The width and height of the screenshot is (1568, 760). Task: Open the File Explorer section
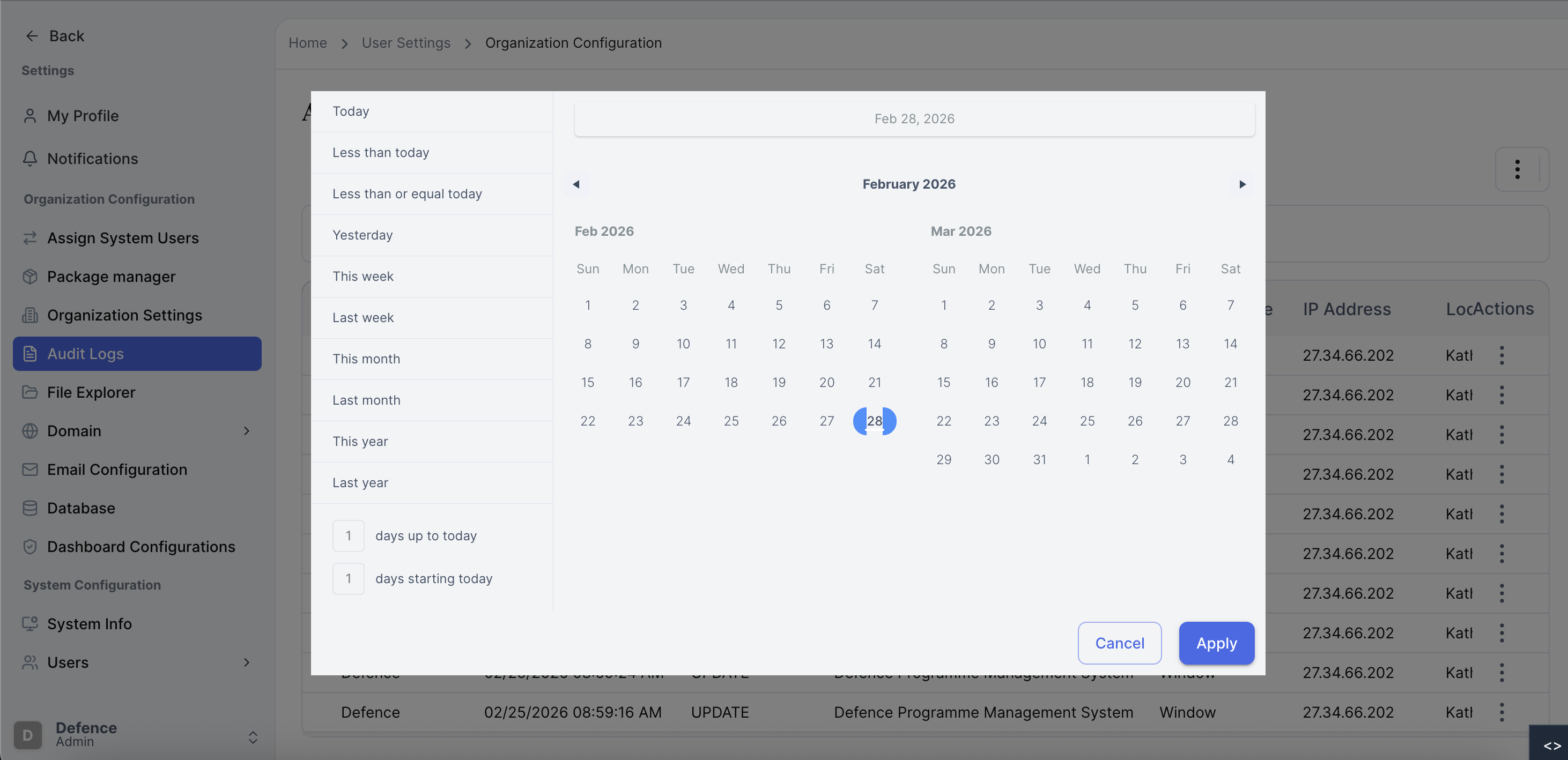[x=91, y=392]
